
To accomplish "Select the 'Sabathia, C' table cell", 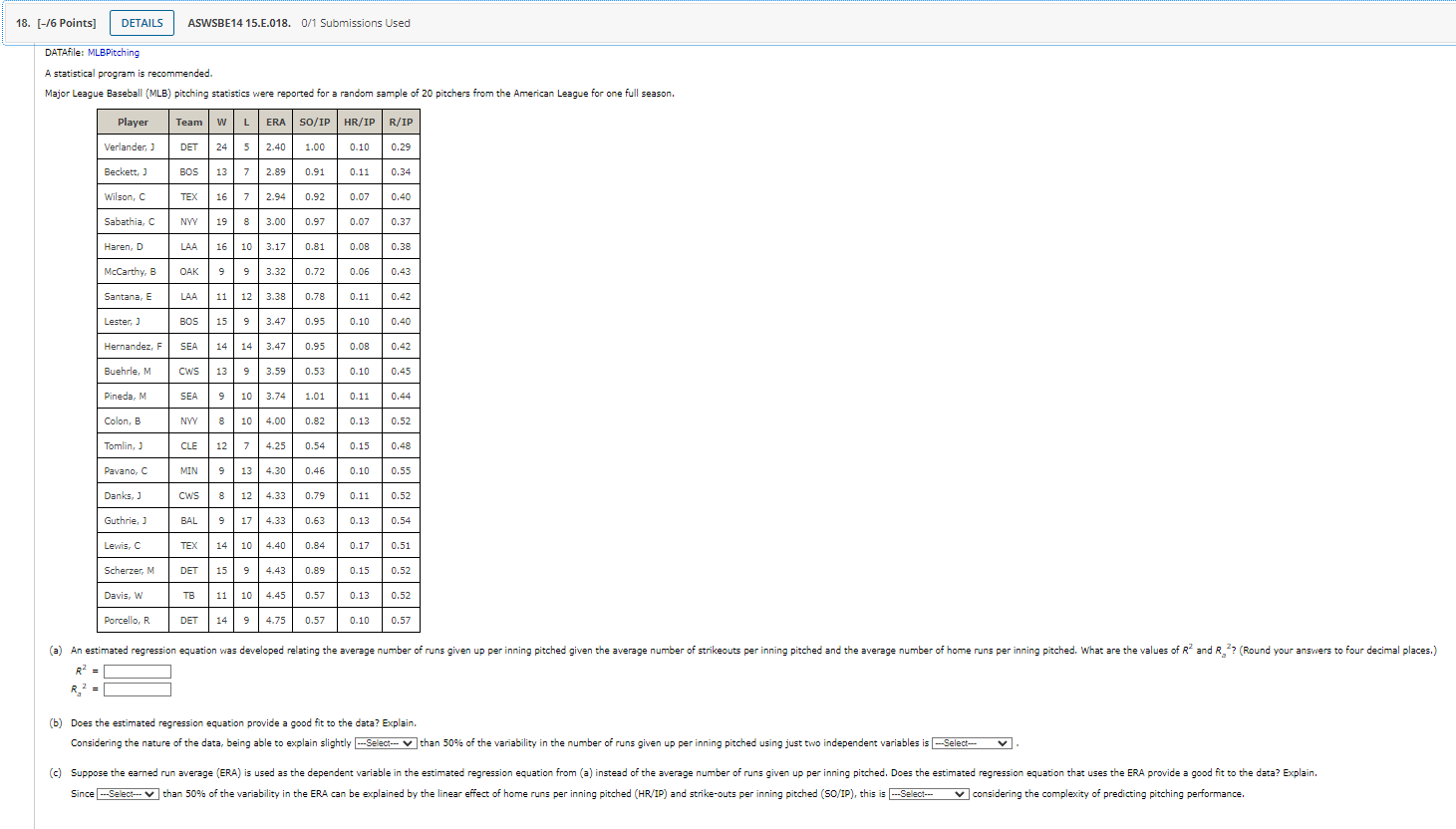I will click(x=133, y=221).
